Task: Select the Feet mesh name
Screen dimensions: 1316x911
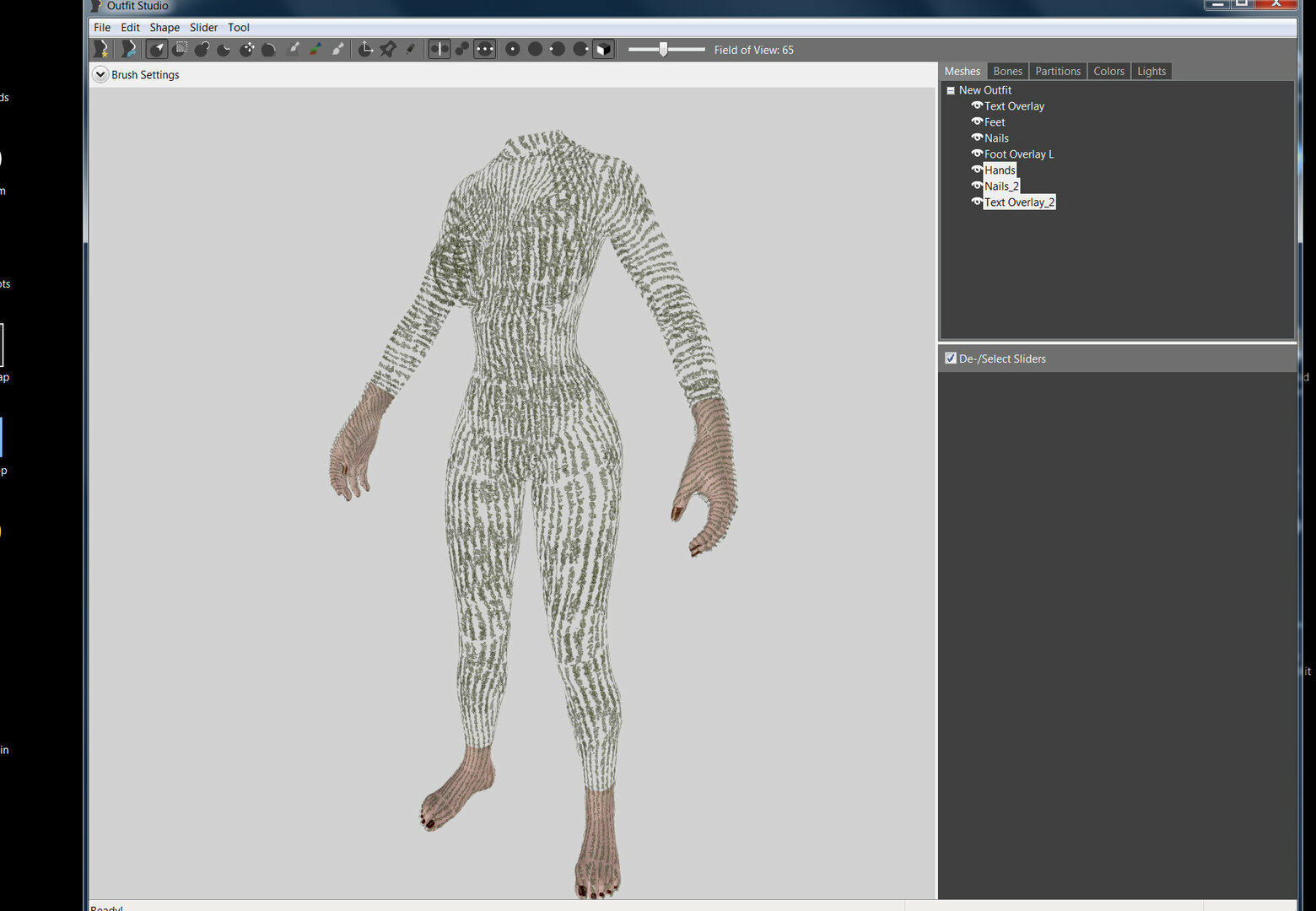Action: pos(995,122)
